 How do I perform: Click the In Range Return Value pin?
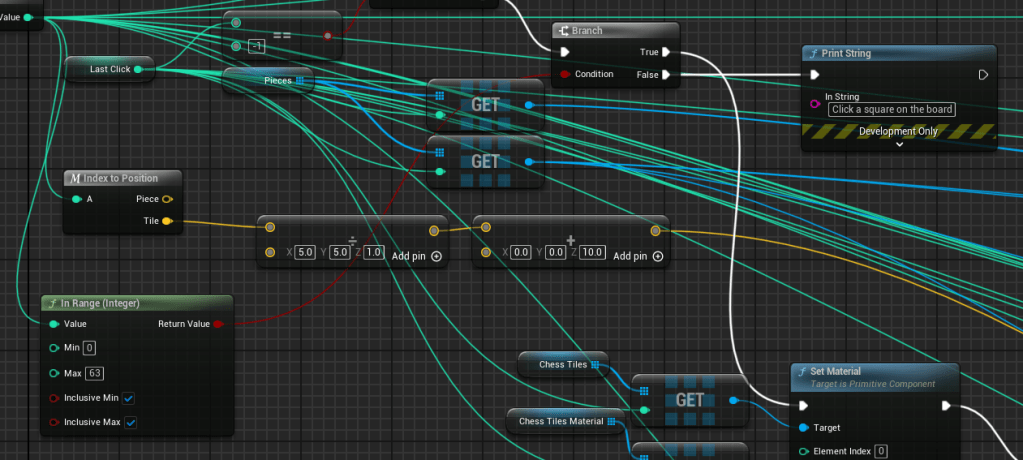tap(219, 324)
